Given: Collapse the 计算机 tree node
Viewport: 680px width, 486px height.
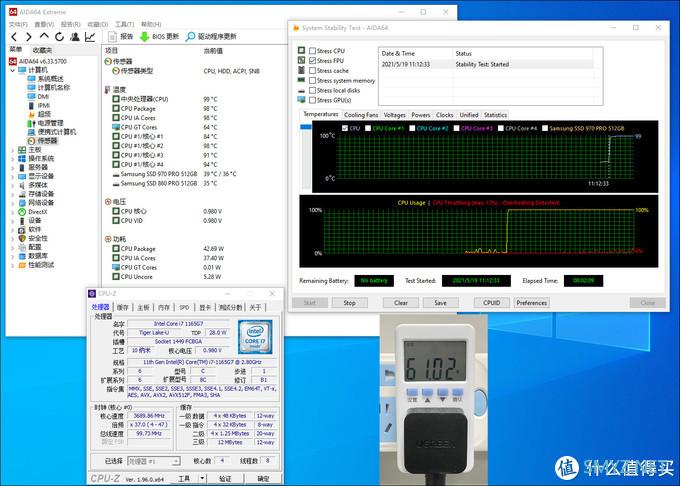Looking at the screenshot, I should point(13,70).
